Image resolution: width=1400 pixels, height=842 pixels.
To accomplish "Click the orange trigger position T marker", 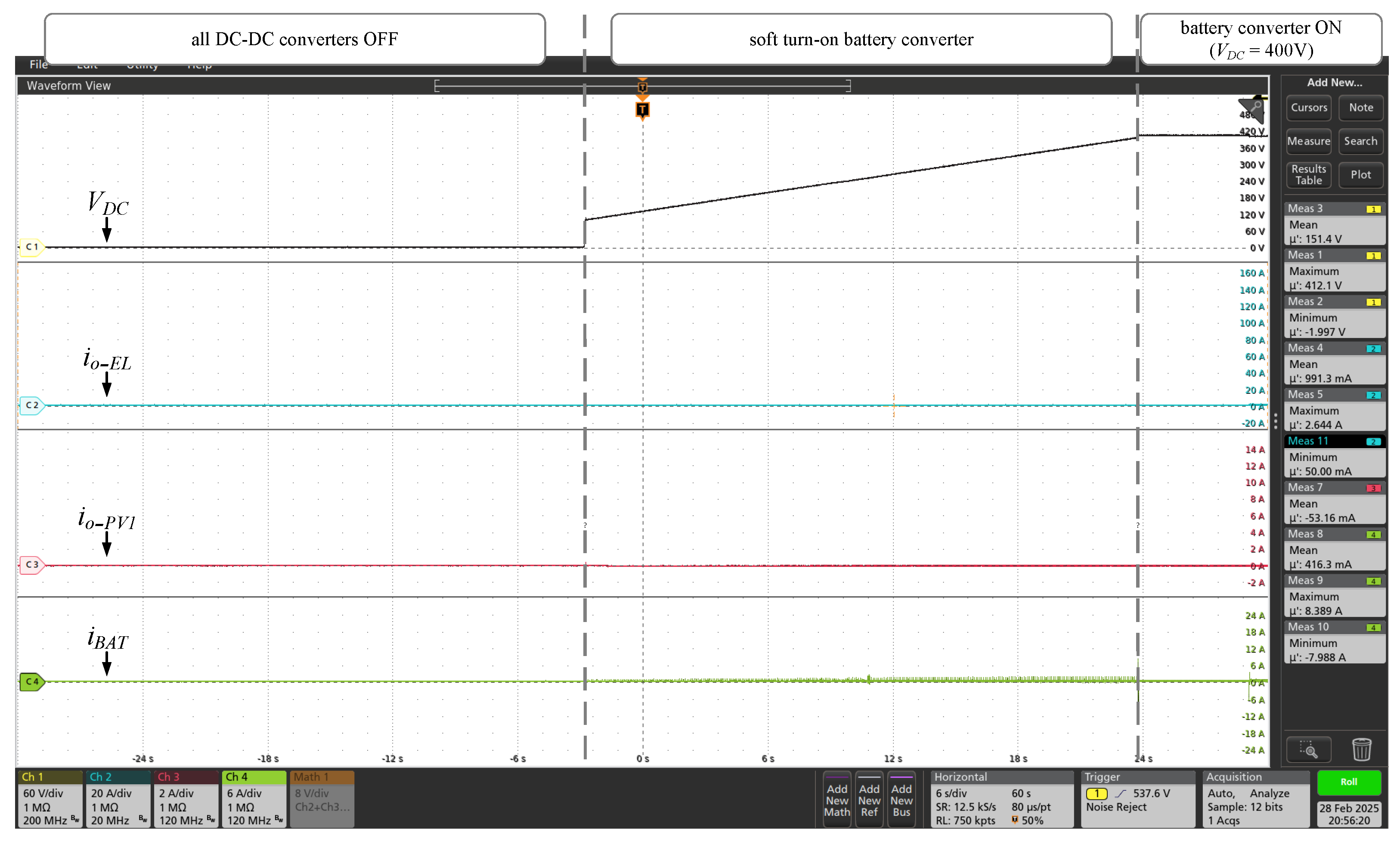I will click(642, 109).
